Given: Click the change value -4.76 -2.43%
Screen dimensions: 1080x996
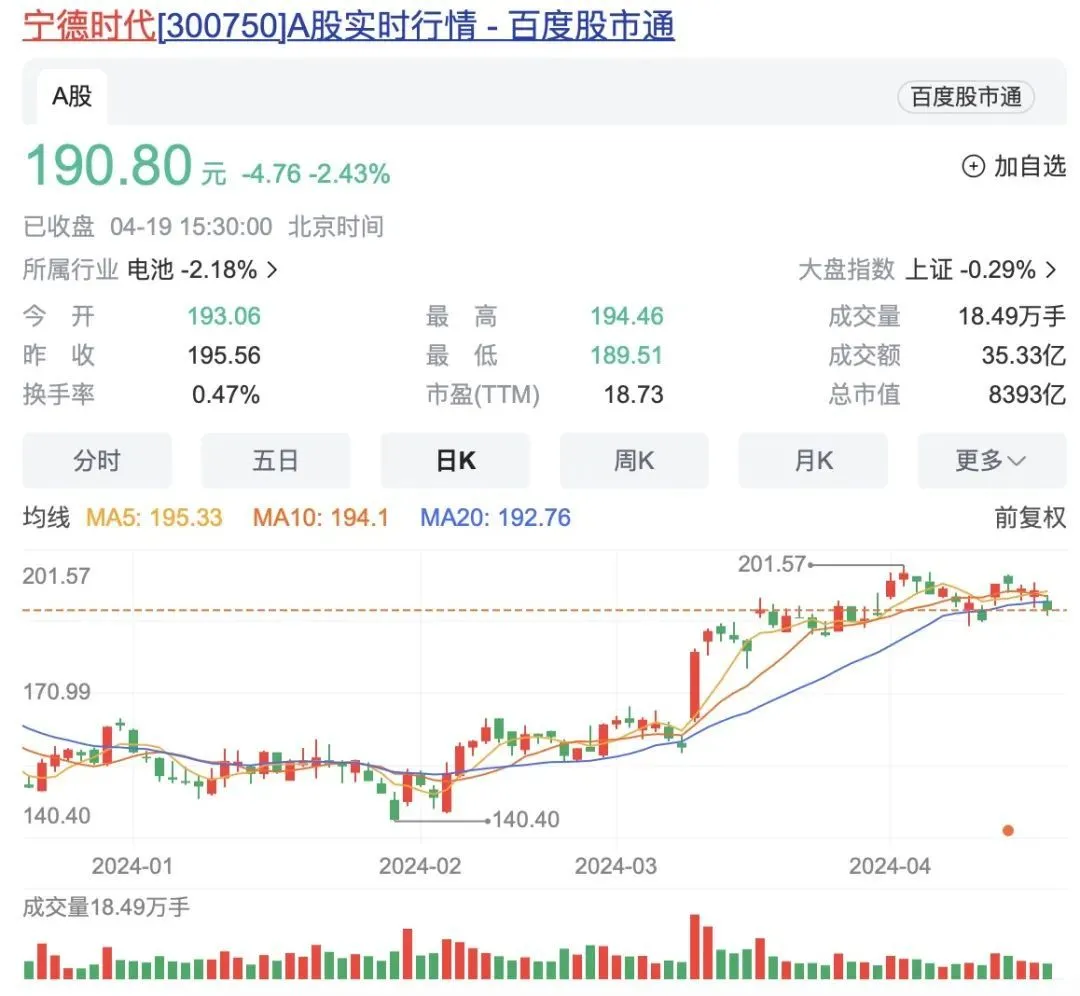Looking at the screenshot, I should pyautogui.click(x=316, y=174).
